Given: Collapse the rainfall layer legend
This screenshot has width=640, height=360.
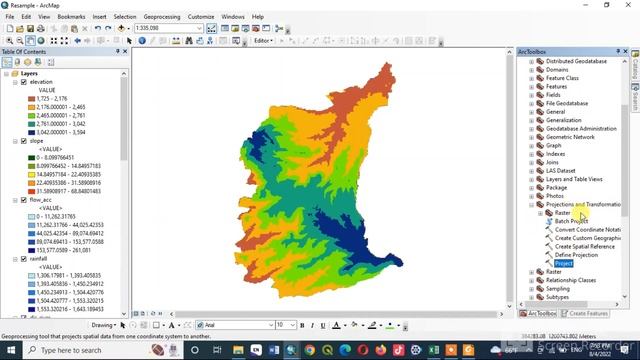Looking at the screenshot, I should pos(15,259).
